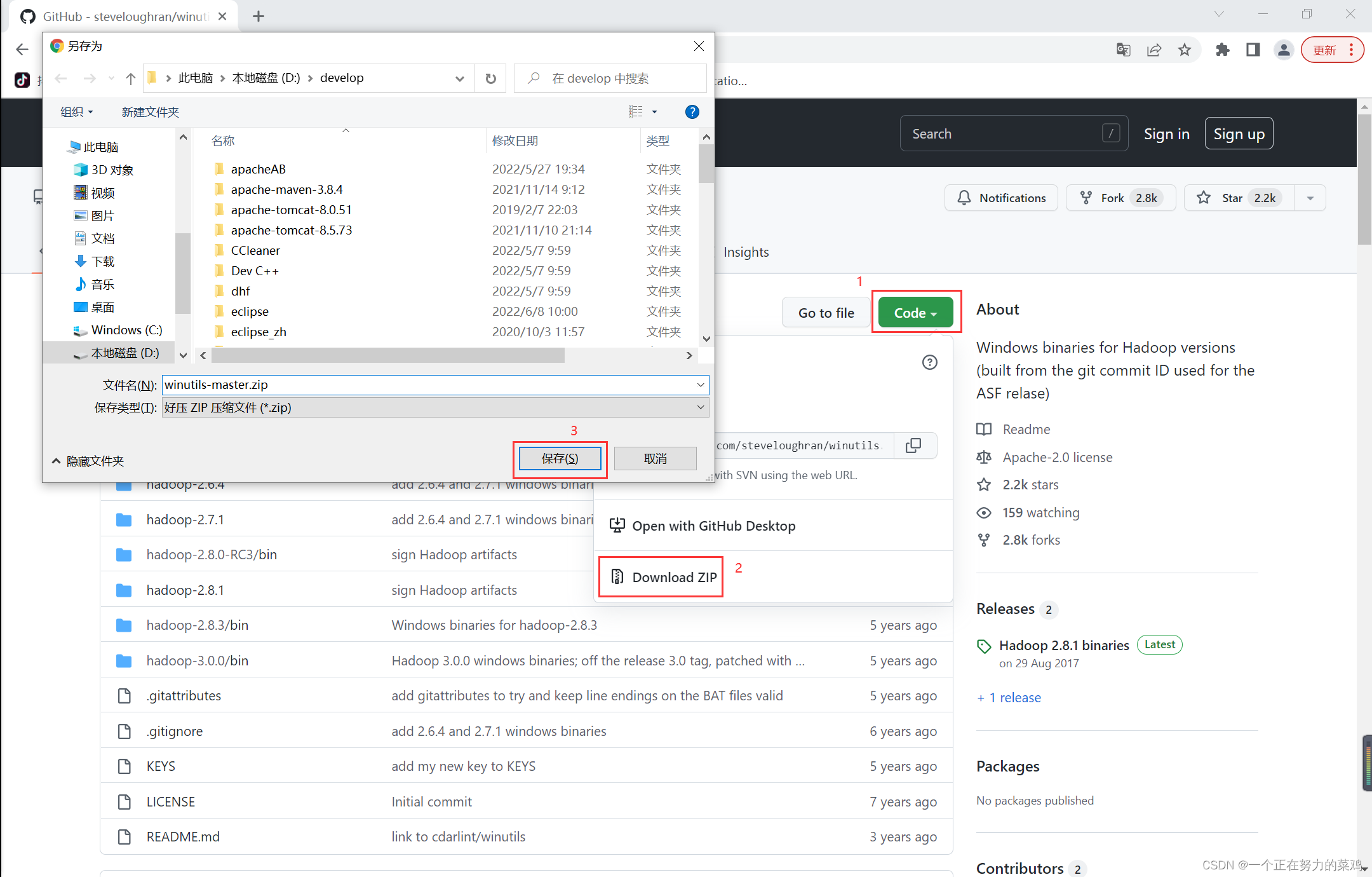Sort by 修改日期 column header

[x=515, y=140]
